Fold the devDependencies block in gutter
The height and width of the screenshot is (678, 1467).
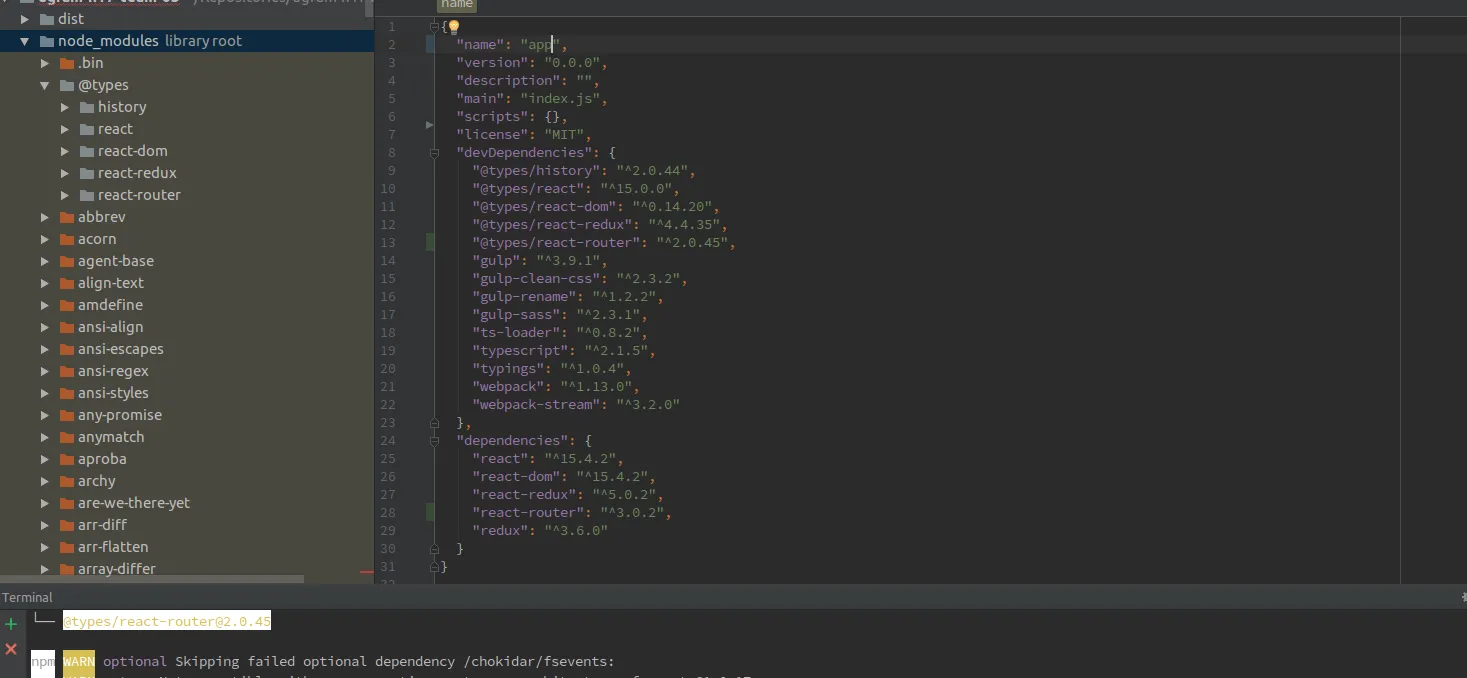tap(434, 153)
